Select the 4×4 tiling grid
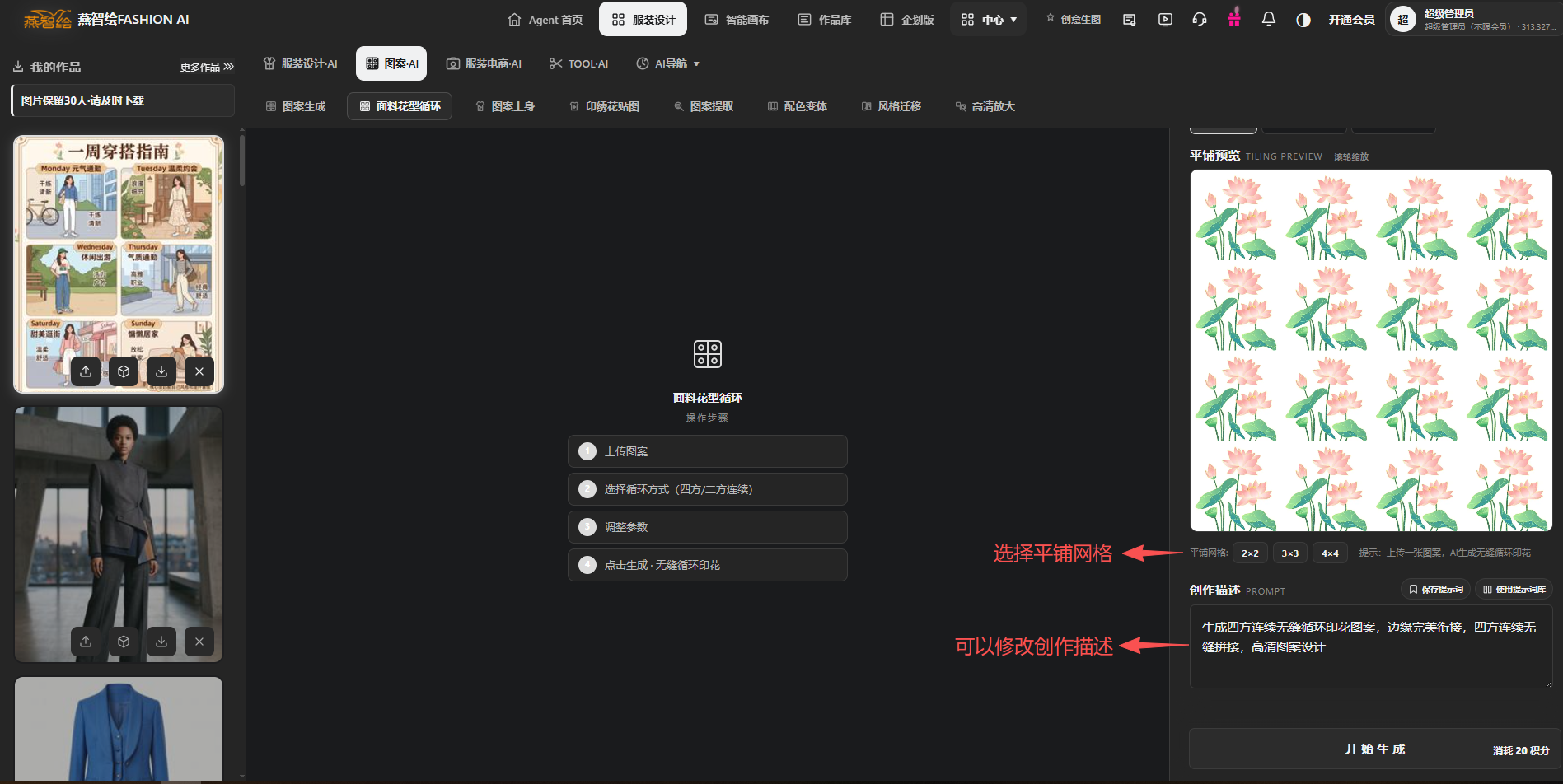Viewport: 1563px width, 784px height. pyautogui.click(x=1330, y=553)
